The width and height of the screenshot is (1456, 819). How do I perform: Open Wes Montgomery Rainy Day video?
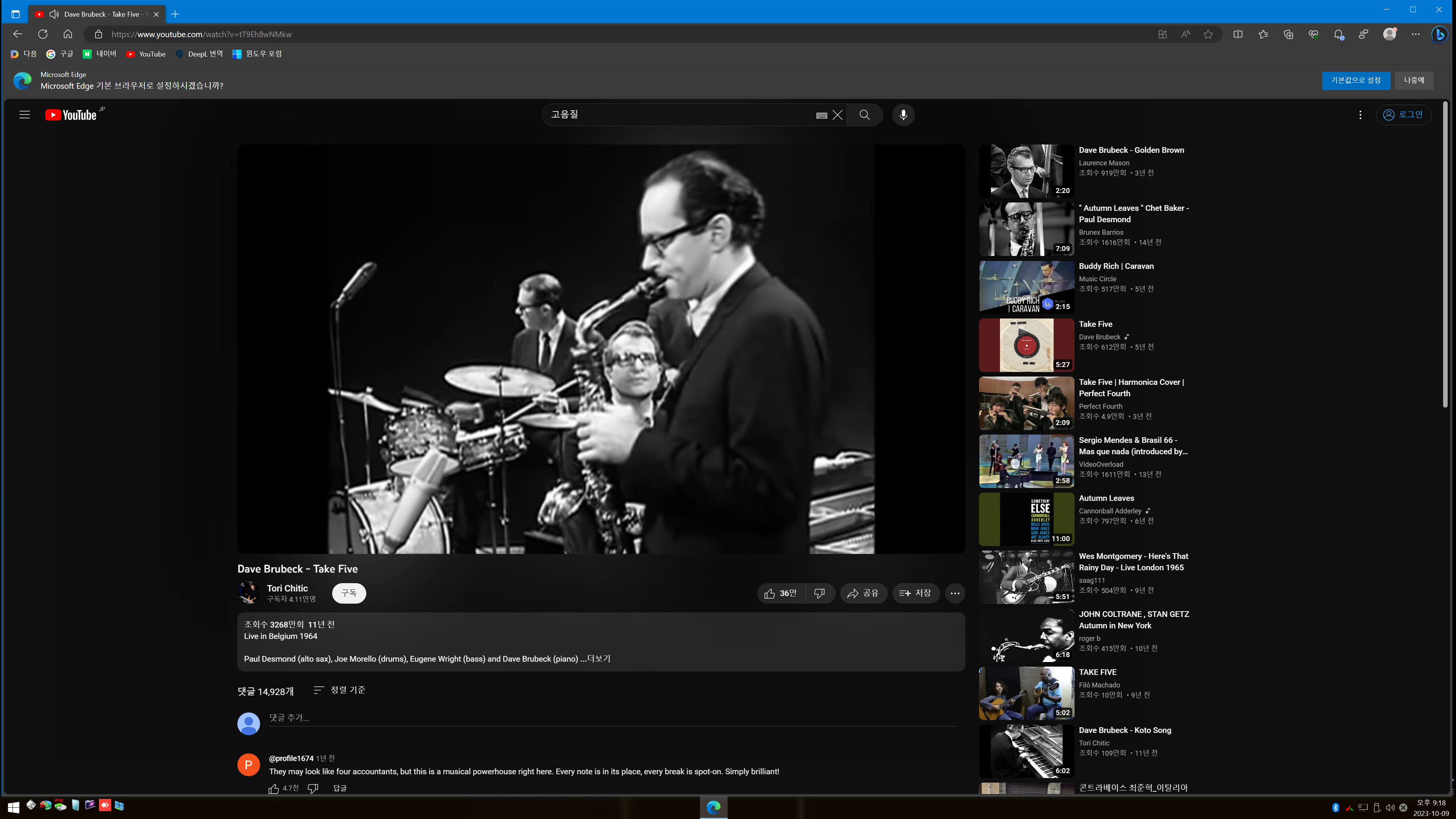point(1026,577)
